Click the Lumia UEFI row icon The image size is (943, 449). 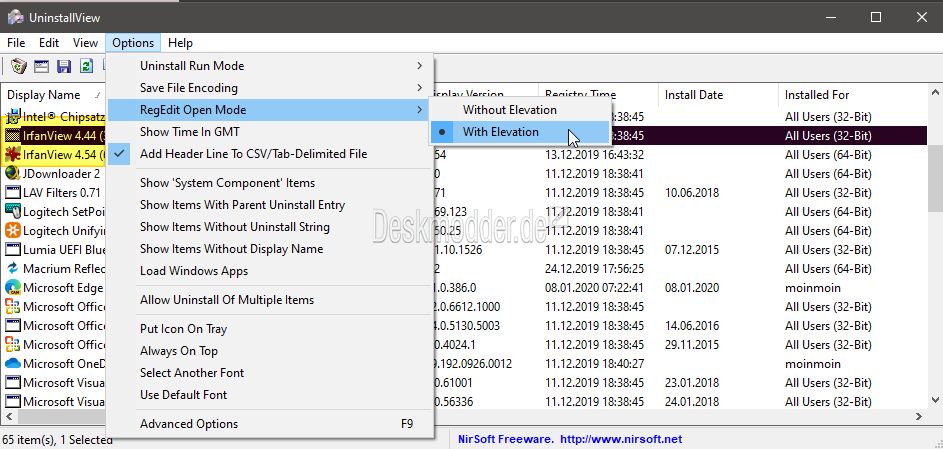coord(13,249)
